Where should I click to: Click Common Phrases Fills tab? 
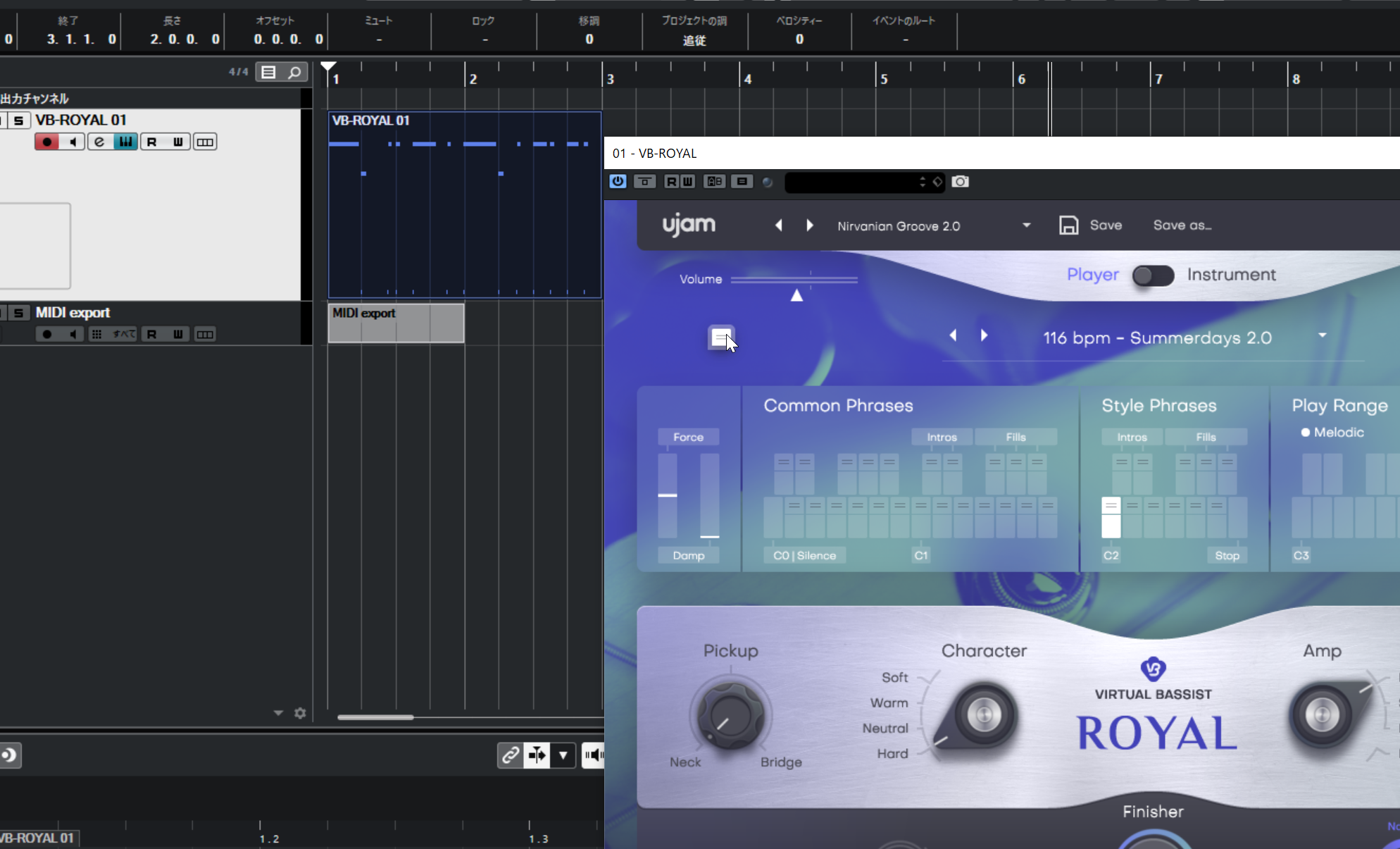(x=1015, y=437)
